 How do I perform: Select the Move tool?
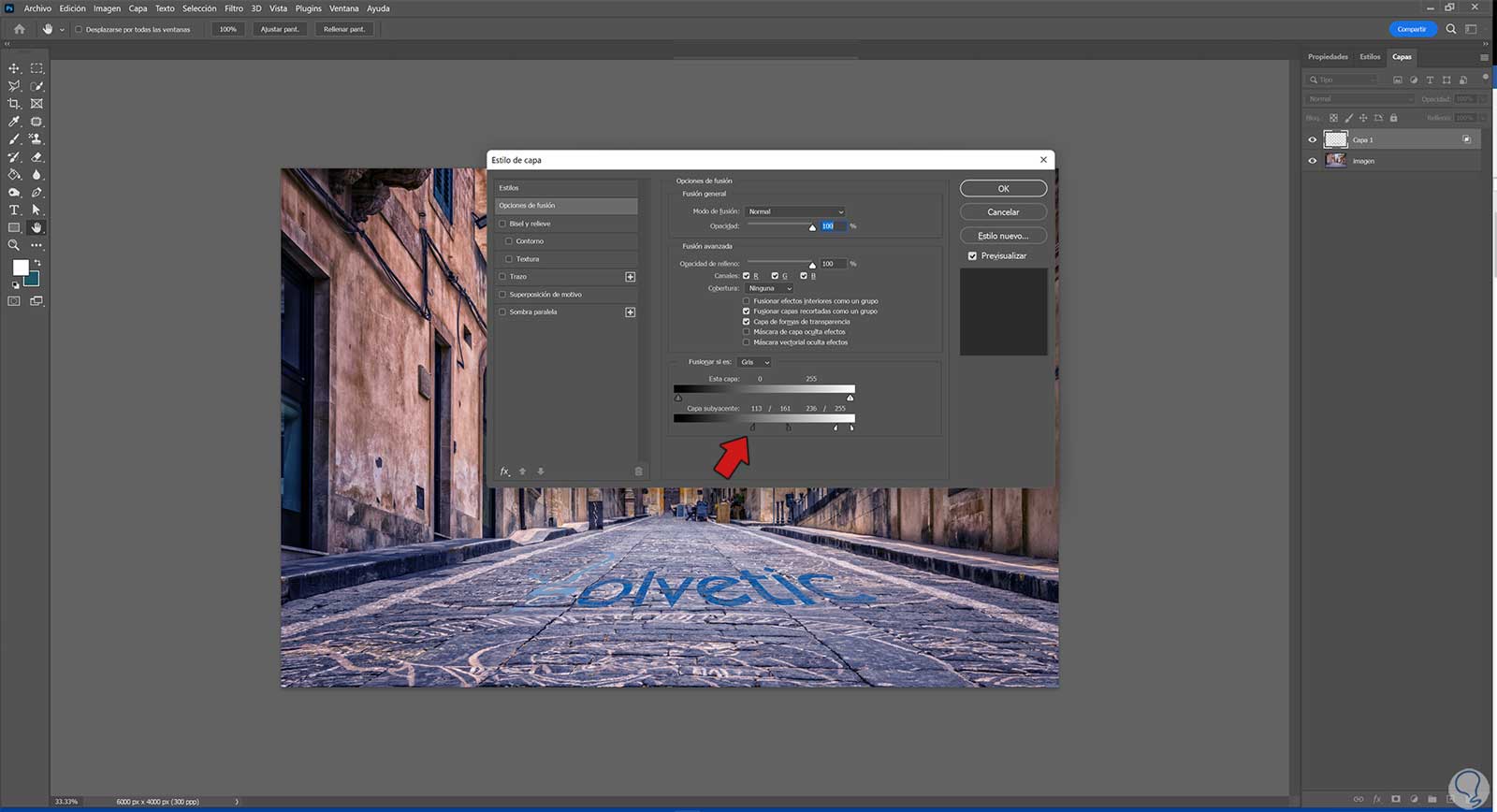(14, 68)
